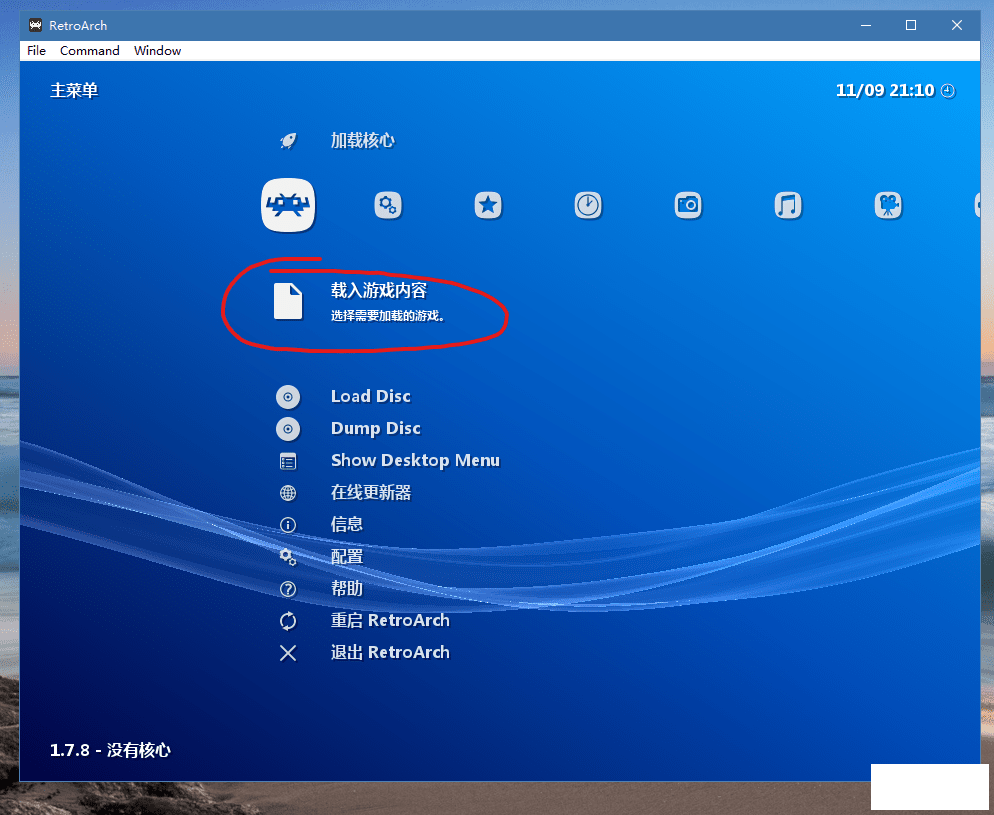Select the 加载核心 menu entry
The height and width of the screenshot is (815, 994).
coord(363,141)
